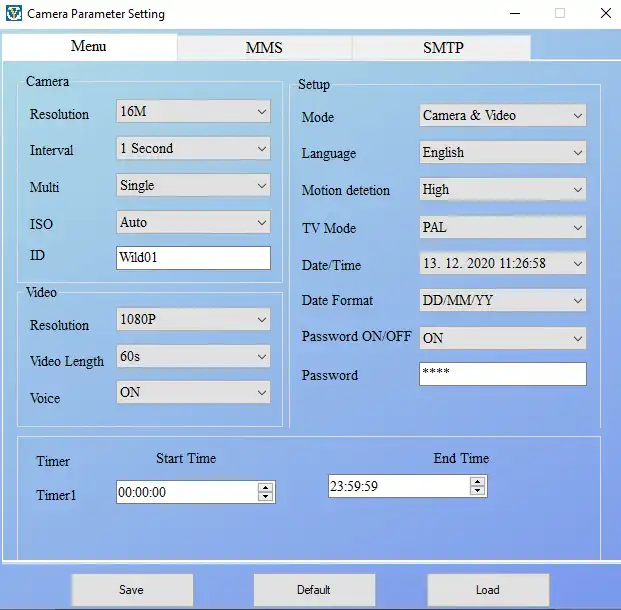
Task: Click the Load button
Action: coord(488,590)
